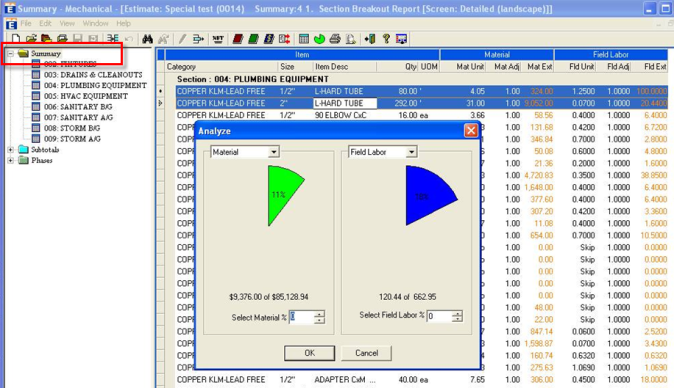
Task: Open the Window menu
Action: (x=95, y=23)
